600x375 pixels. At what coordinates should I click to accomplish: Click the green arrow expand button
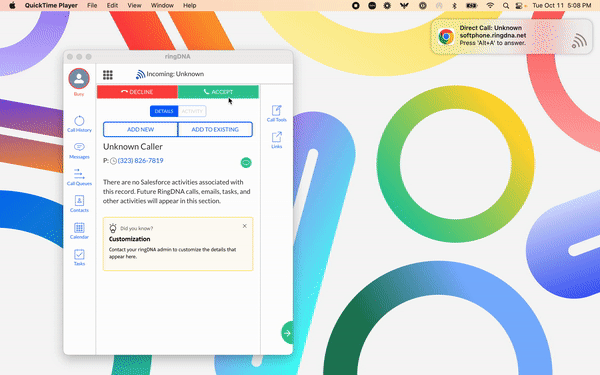pyautogui.click(x=287, y=333)
